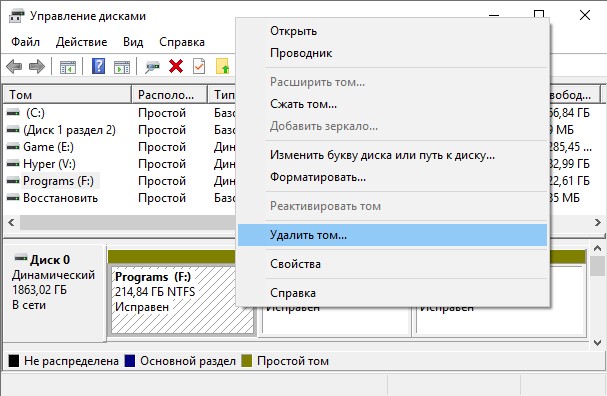Click Простой cell in Game (E:) row
607x396 pixels.
[x=162, y=147]
